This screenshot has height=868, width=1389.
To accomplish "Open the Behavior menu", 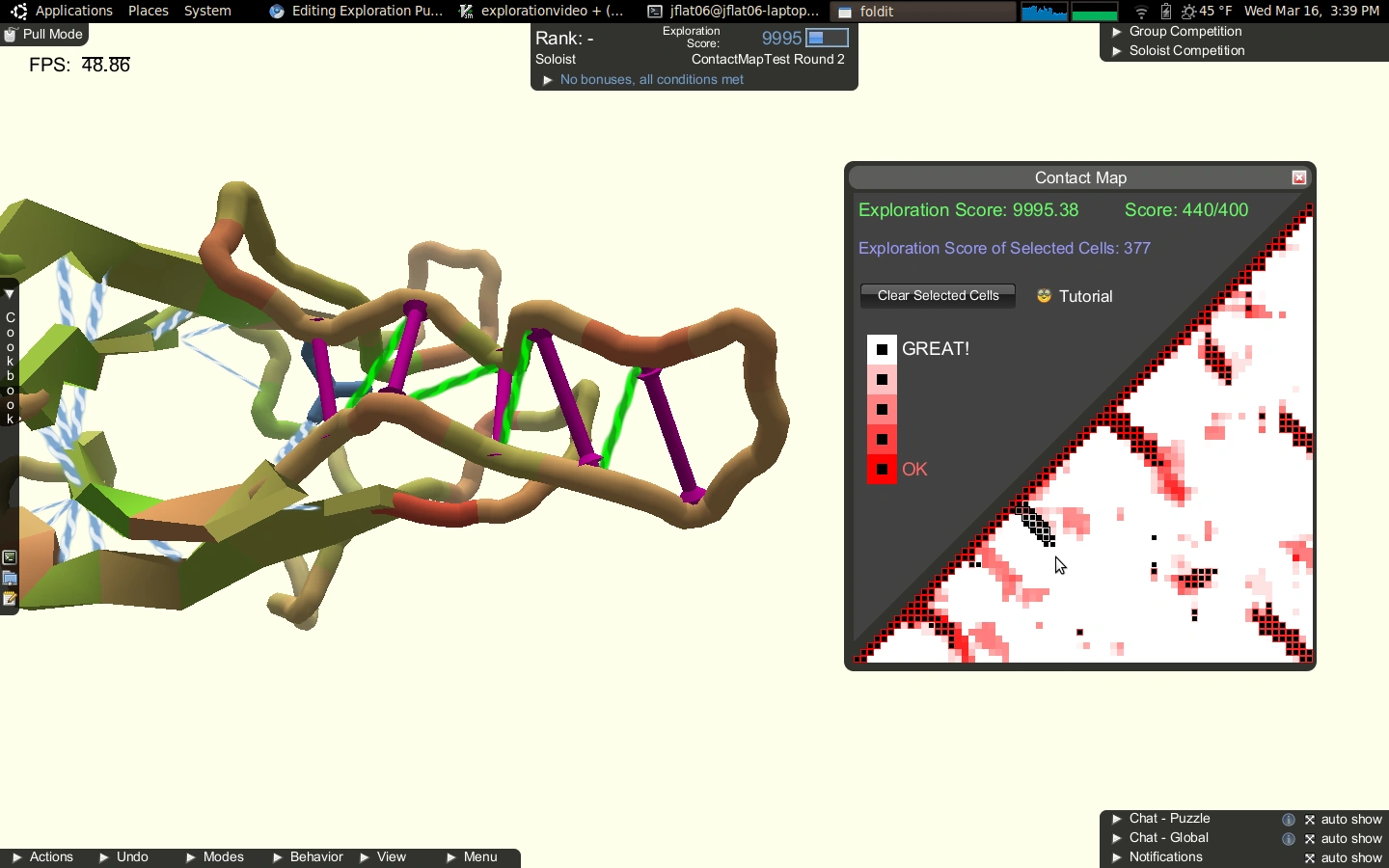I will point(309,857).
